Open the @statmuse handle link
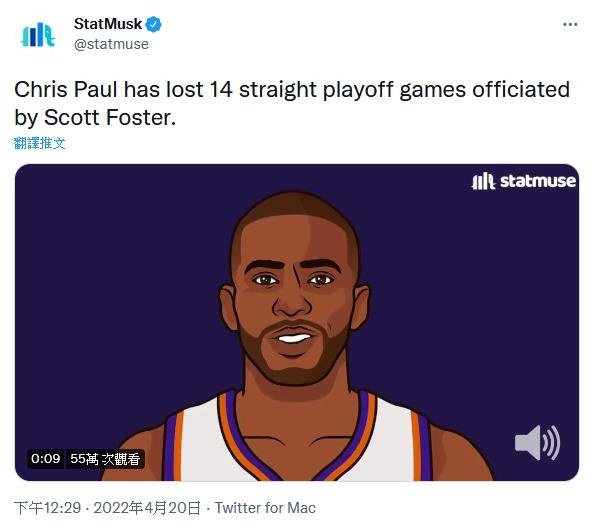Viewport: 594px width, 532px height. 111,44
